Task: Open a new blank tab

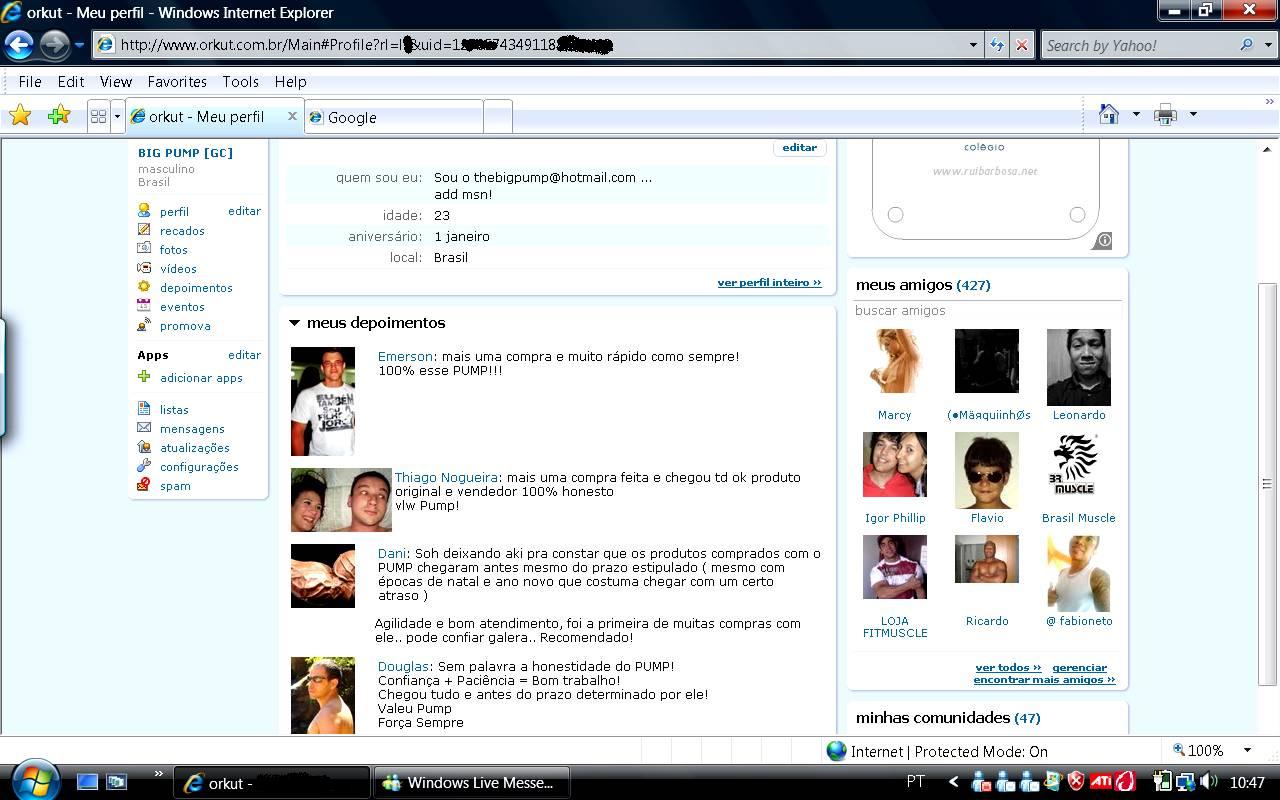Action: [498, 117]
